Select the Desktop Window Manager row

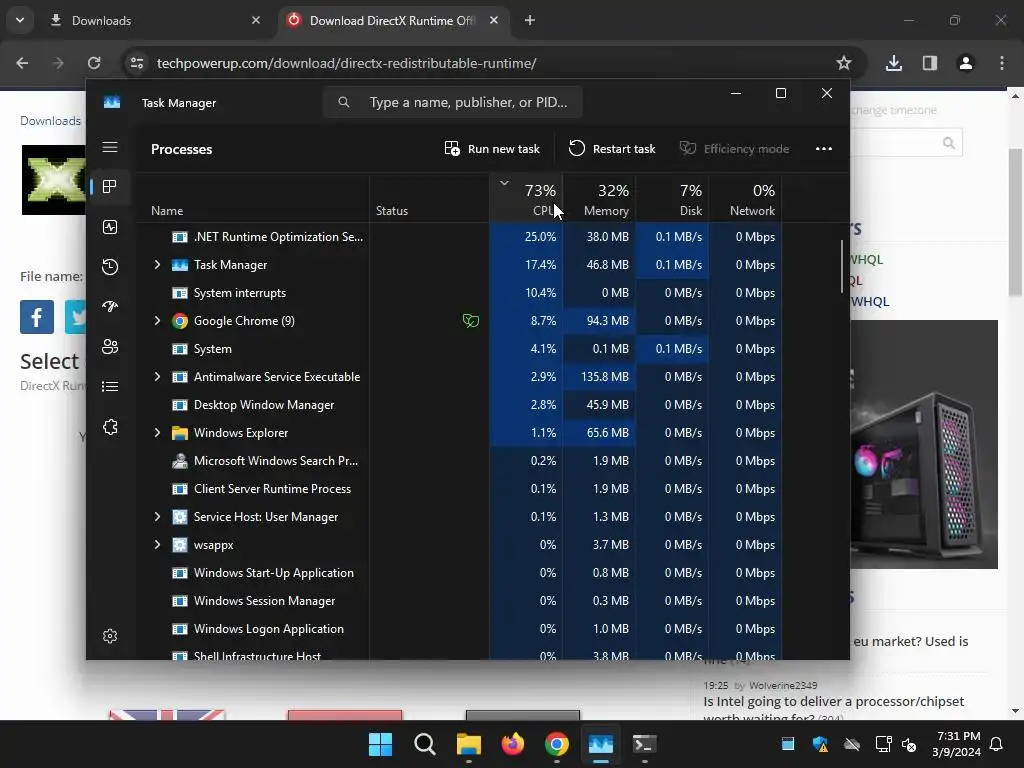460,405
